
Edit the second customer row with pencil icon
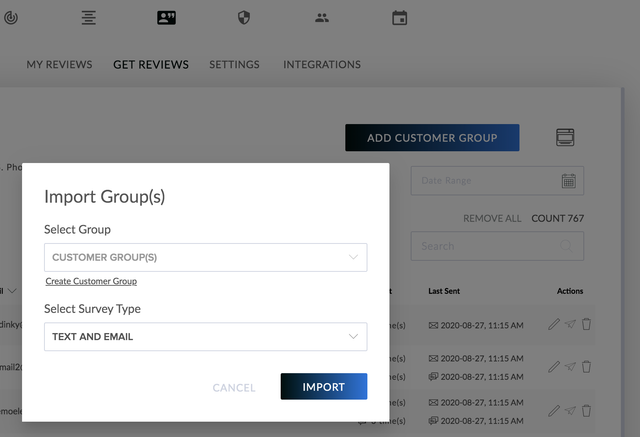(x=554, y=367)
